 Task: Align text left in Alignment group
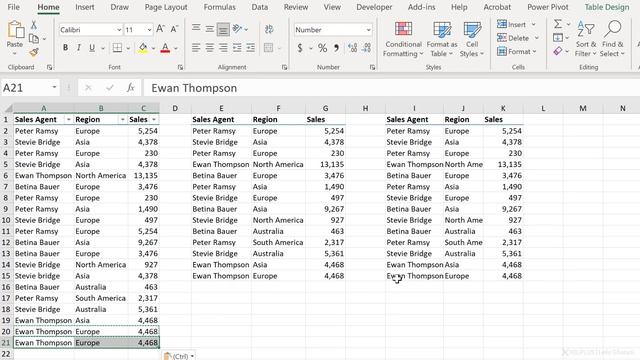[196, 48]
